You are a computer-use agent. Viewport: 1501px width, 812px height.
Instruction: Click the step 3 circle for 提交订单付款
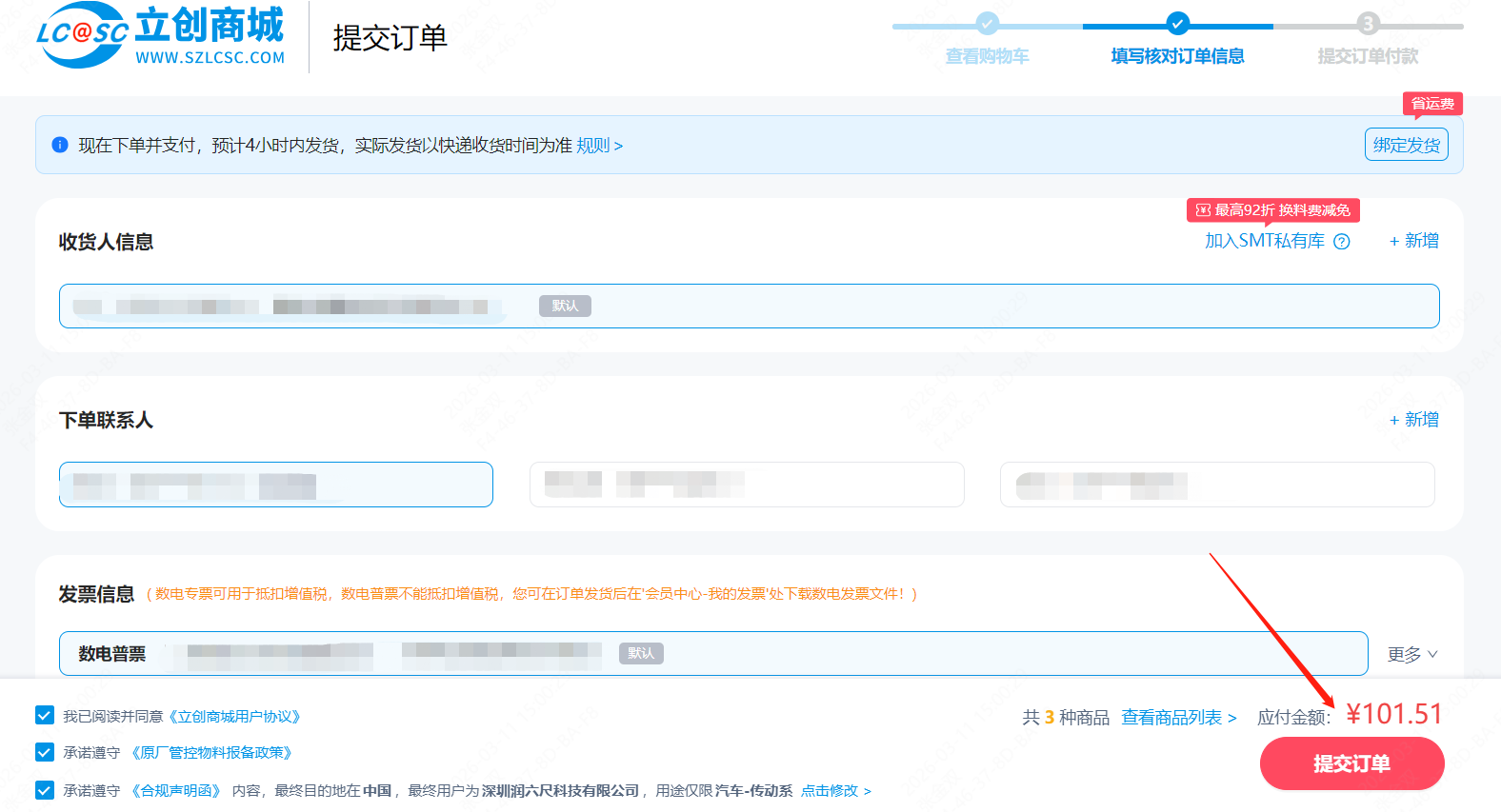click(x=1368, y=23)
